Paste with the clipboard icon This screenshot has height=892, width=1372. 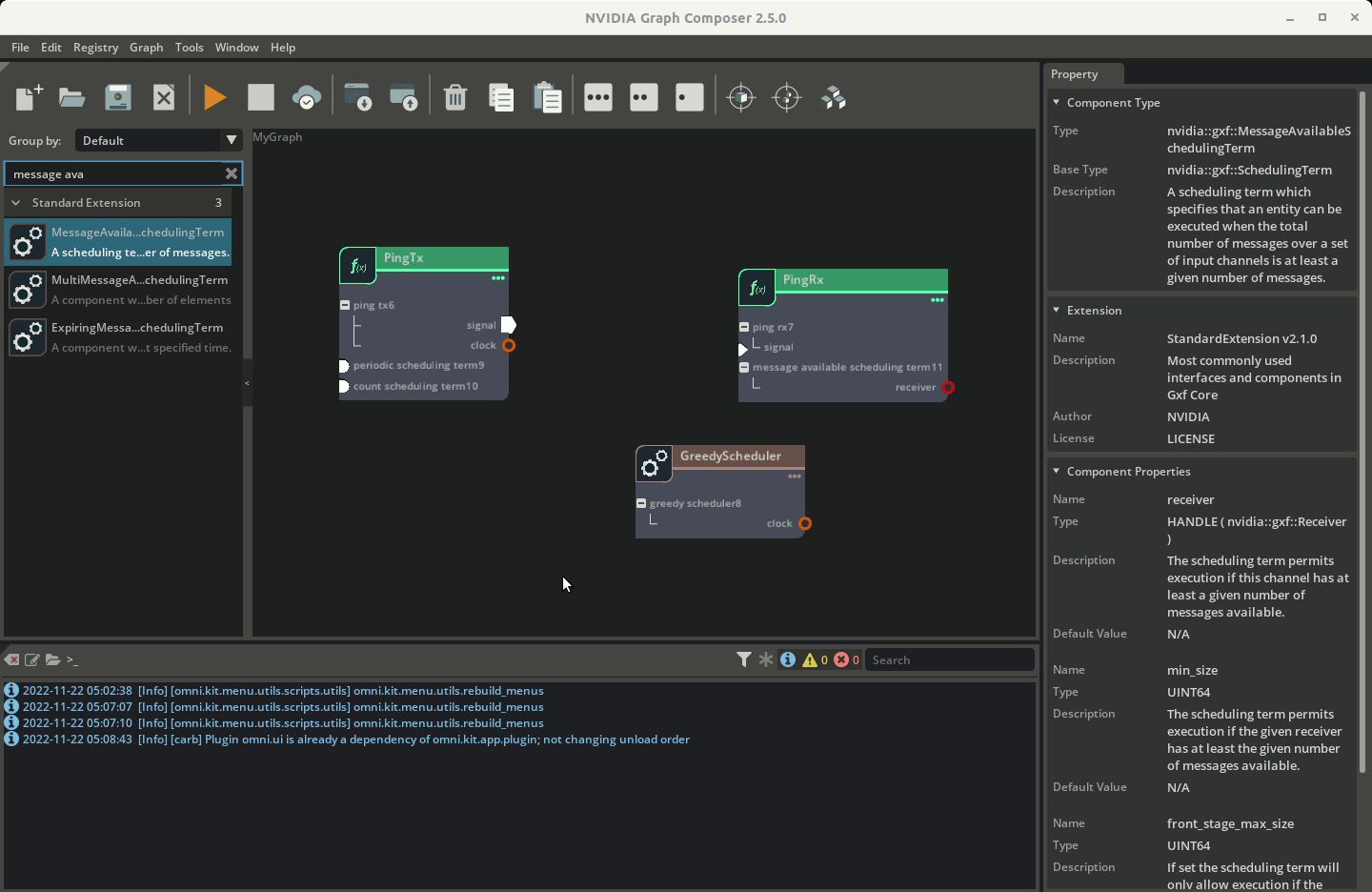point(547,97)
